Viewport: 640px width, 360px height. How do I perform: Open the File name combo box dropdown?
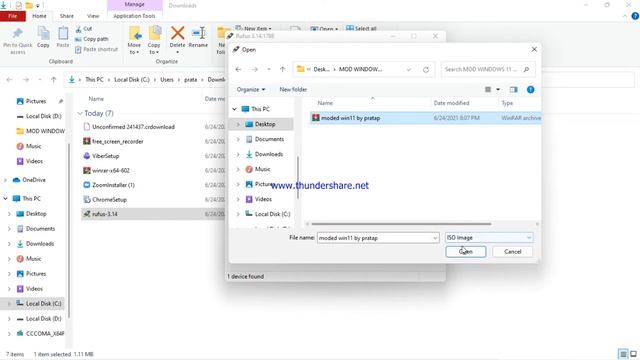point(435,238)
